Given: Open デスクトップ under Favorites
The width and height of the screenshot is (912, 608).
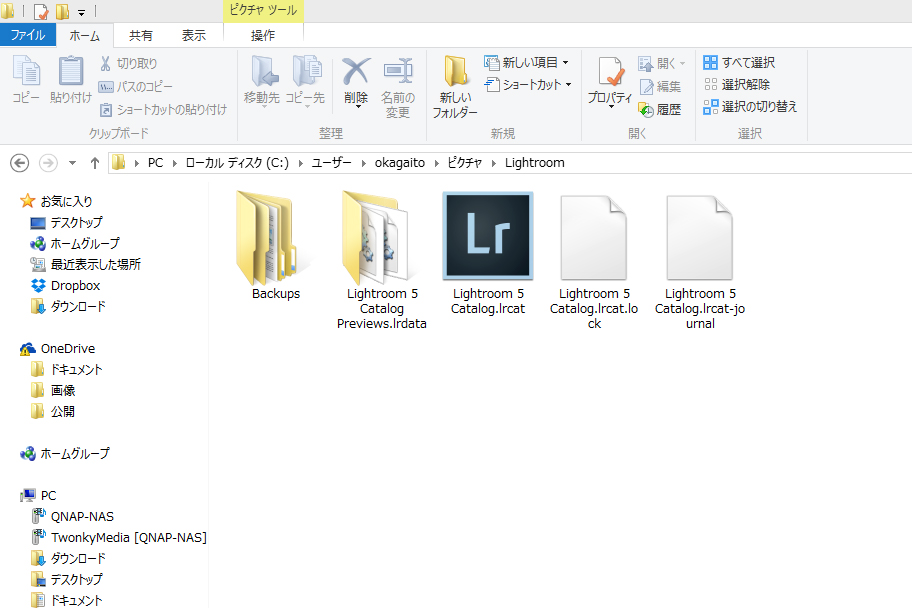Looking at the screenshot, I should pos(66,222).
